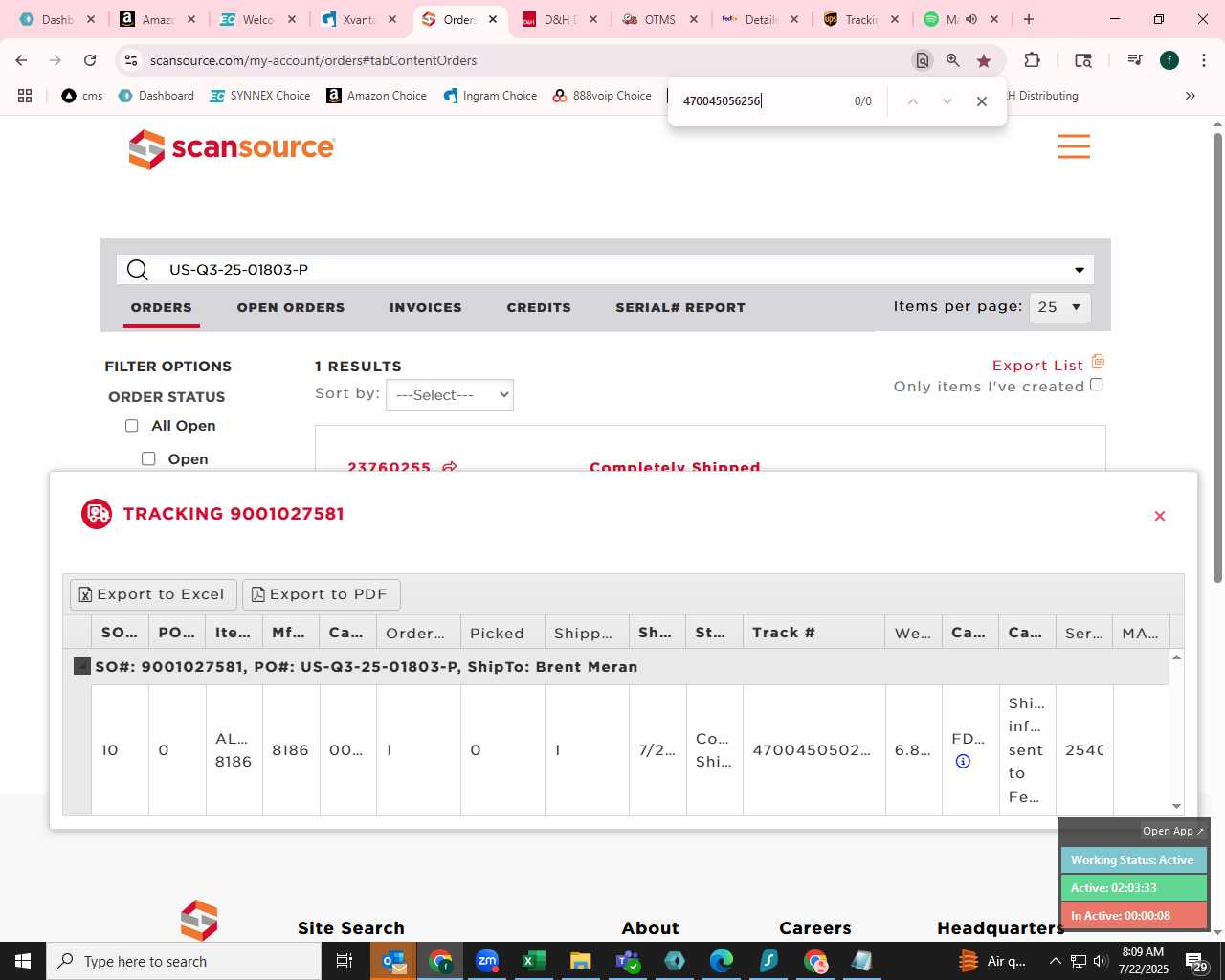This screenshot has height=980, width=1225.
Task: Click the find-in-page text field
Action: point(761,101)
